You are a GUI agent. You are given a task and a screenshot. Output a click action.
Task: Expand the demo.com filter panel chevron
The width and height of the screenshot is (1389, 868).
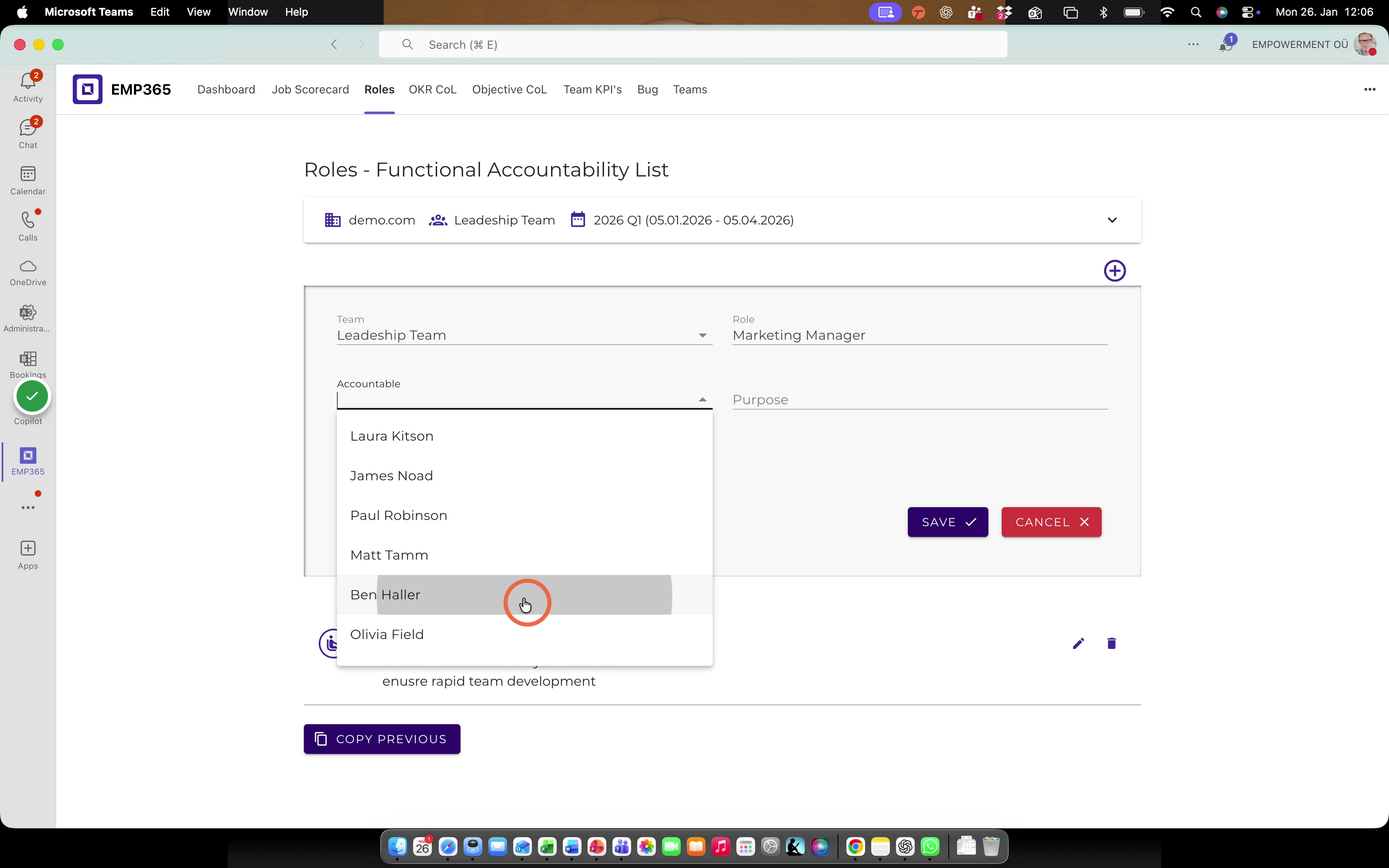[x=1112, y=220]
